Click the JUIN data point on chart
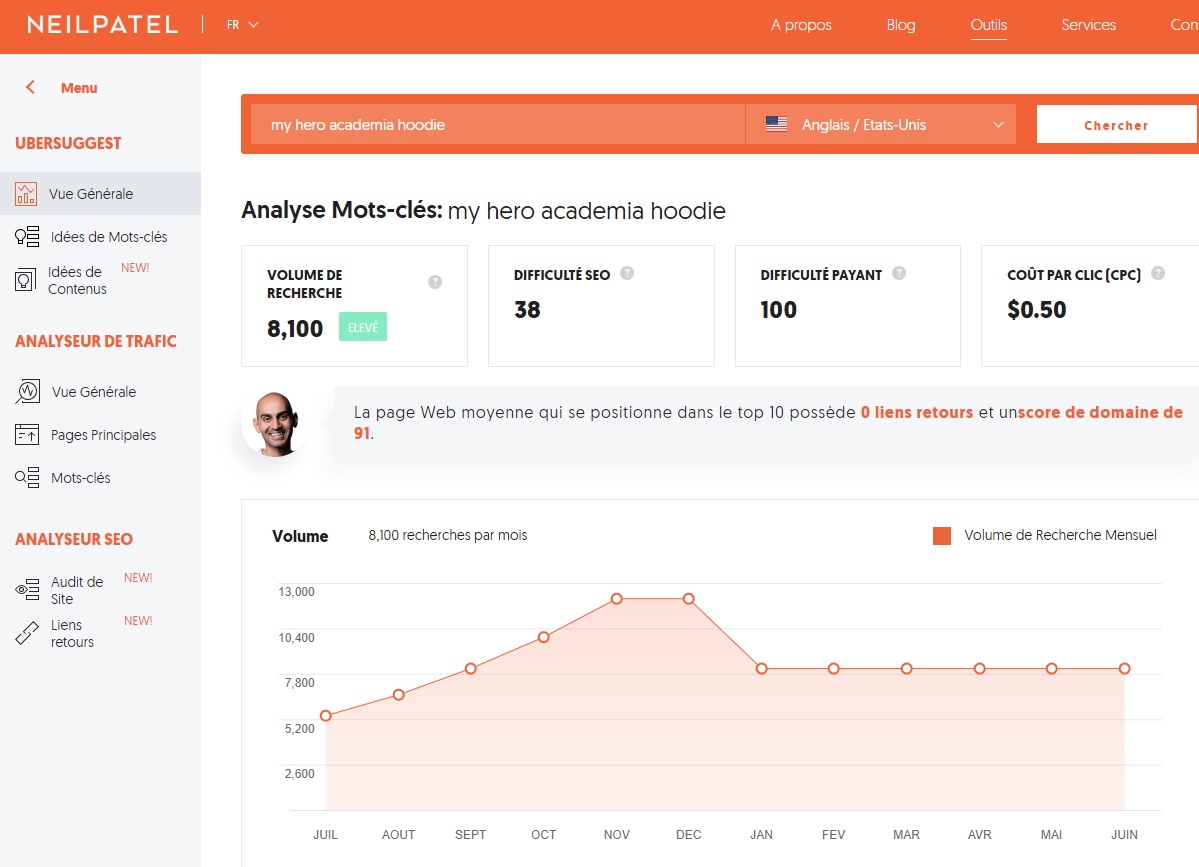 pos(1124,668)
